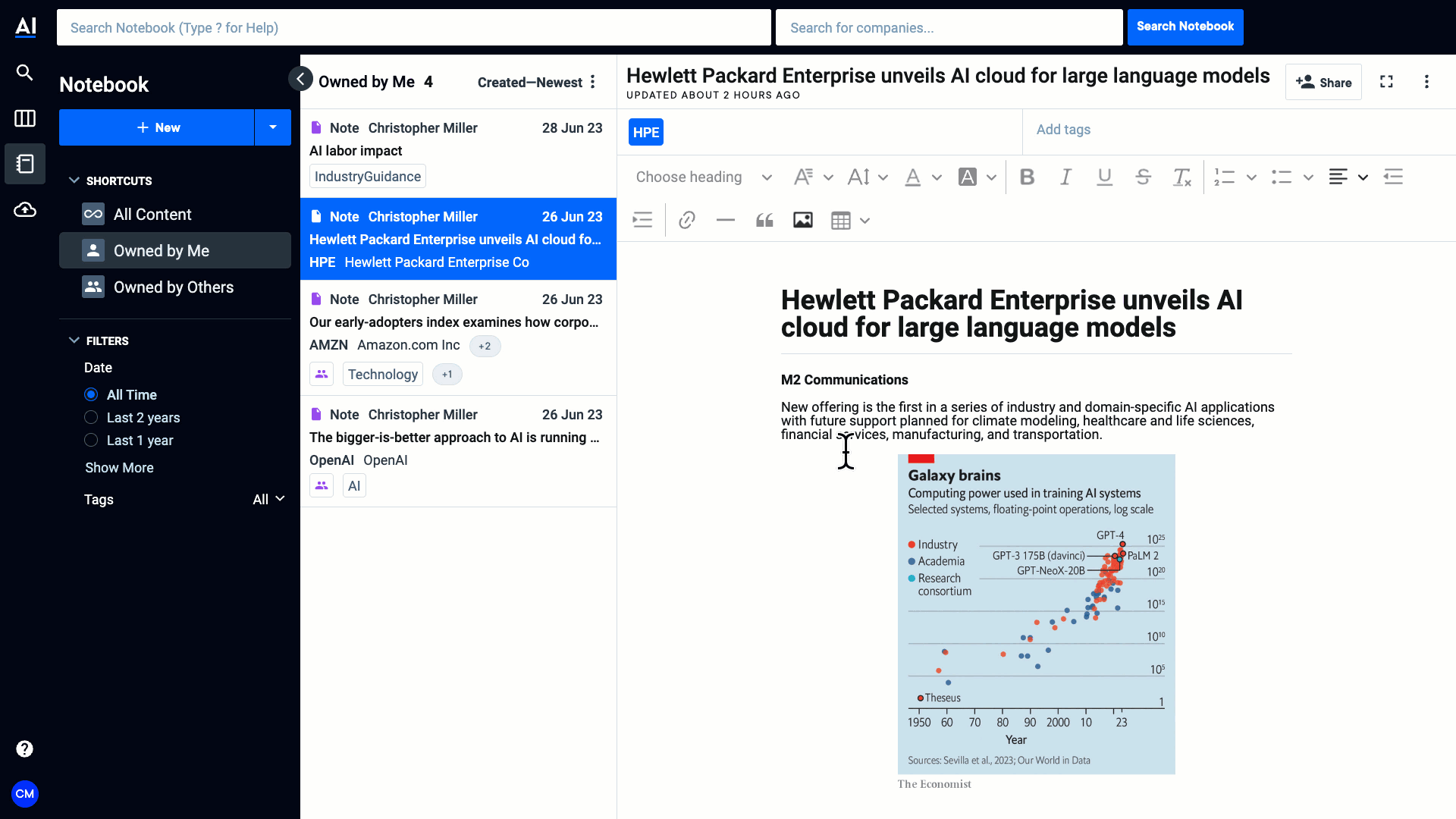1456x819 pixels.
Task: Open the early-adopters index note
Action: tap(458, 338)
